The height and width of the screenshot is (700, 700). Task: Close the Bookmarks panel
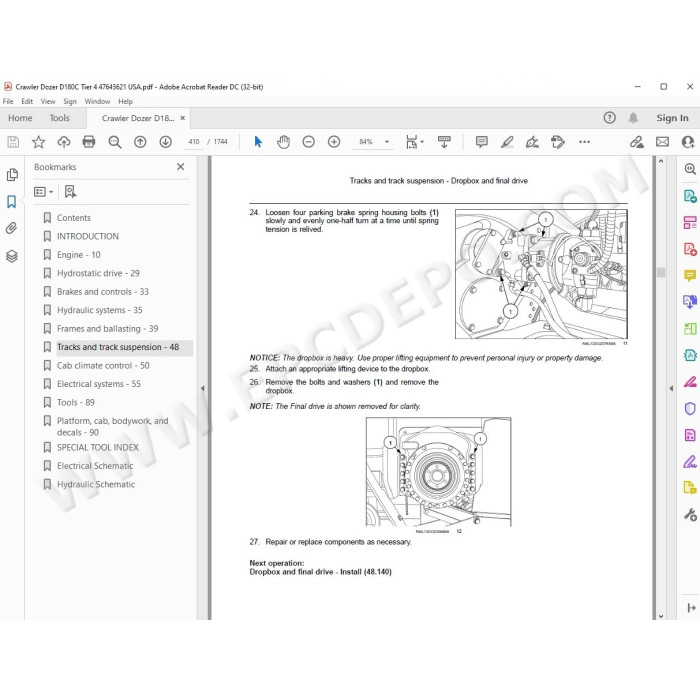pyautogui.click(x=180, y=167)
